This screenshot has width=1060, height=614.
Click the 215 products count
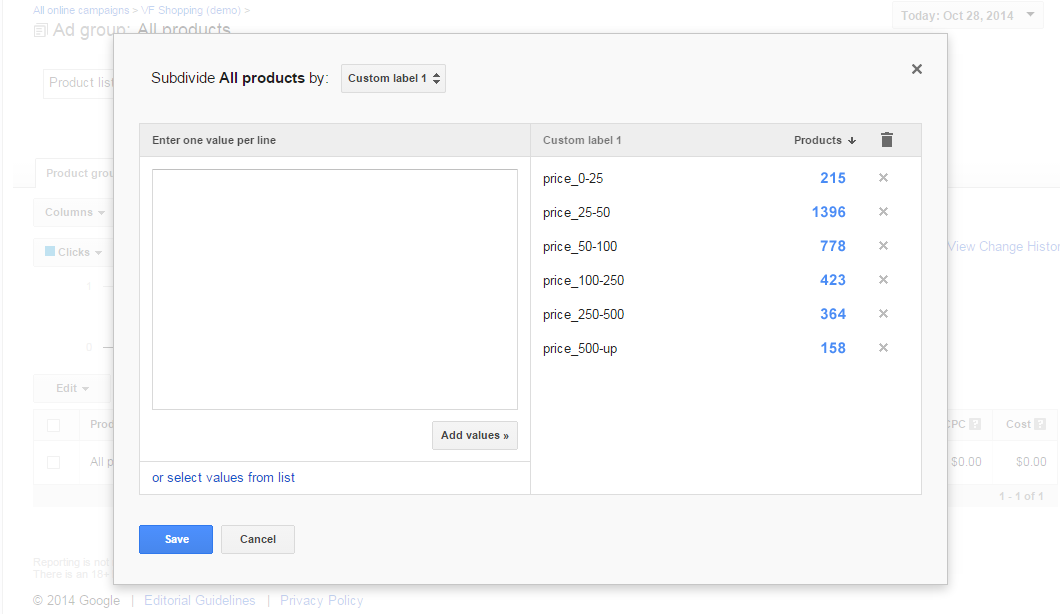pos(833,178)
